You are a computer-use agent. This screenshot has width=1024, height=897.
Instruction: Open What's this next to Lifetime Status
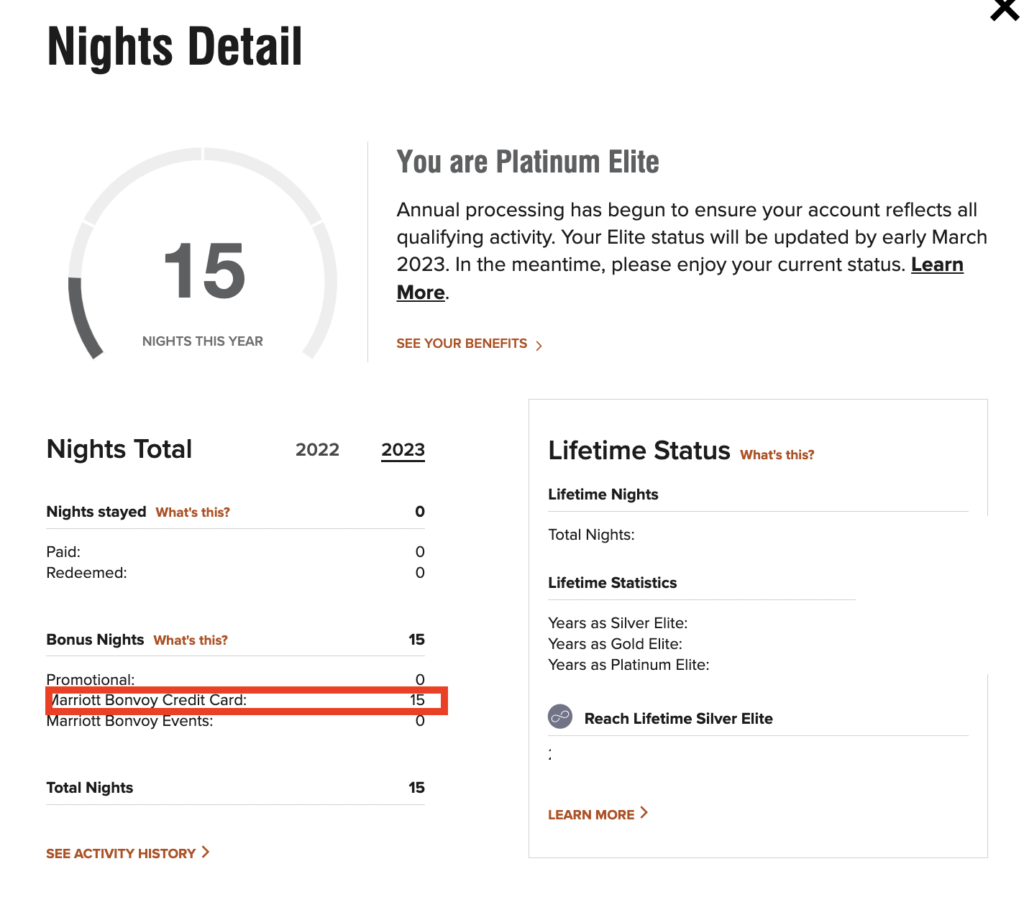[776, 454]
